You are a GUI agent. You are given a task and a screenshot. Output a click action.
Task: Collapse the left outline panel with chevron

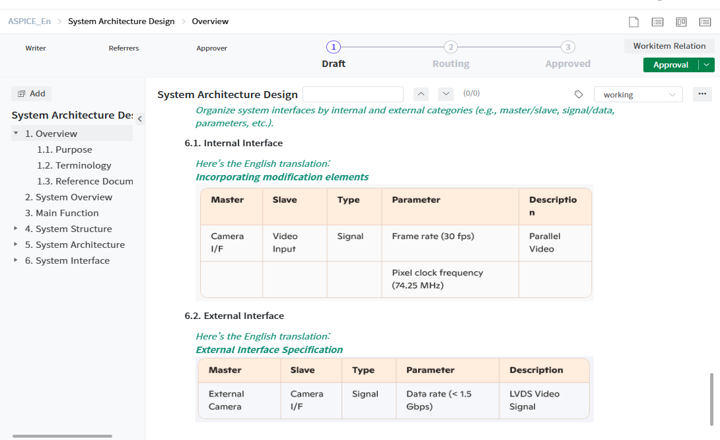tap(139, 118)
